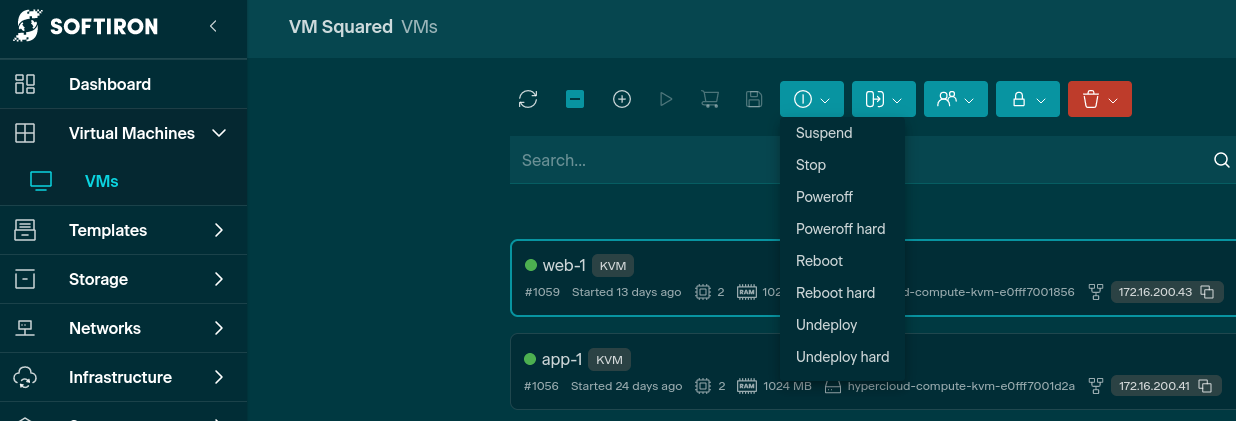Viewport: 1236px width, 421px height.
Task: Open the lock actions dropdown
Action: pyautogui.click(x=1027, y=99)
